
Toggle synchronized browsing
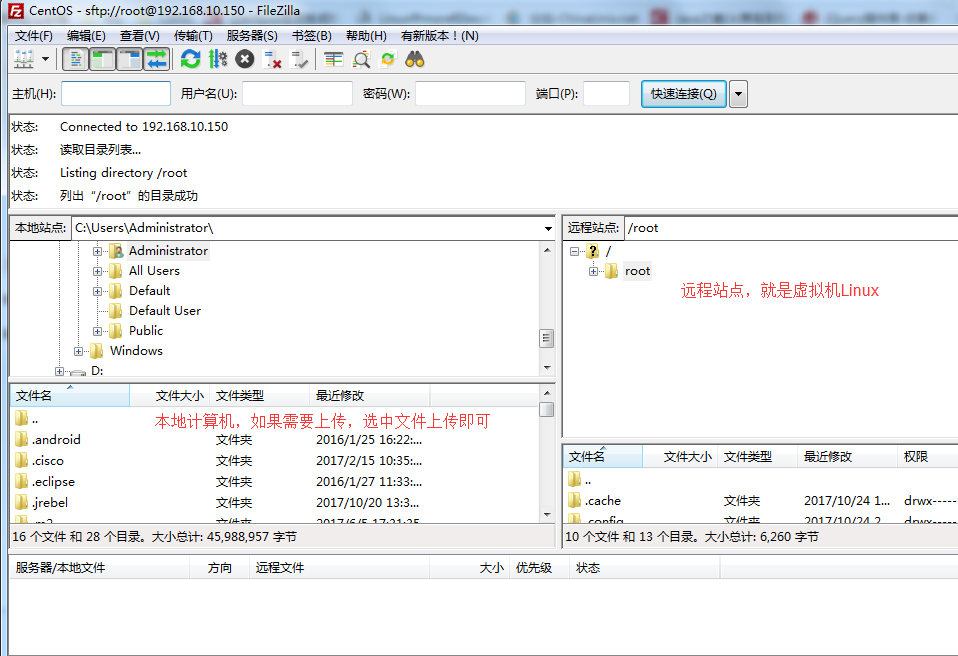coord(388,59)
